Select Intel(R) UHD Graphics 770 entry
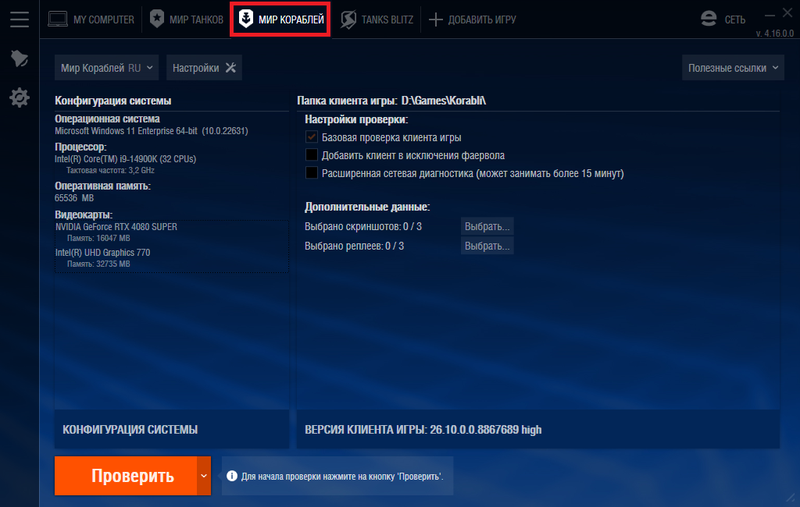This screenshot has height=507, width=800. click(x=103, y=252)
